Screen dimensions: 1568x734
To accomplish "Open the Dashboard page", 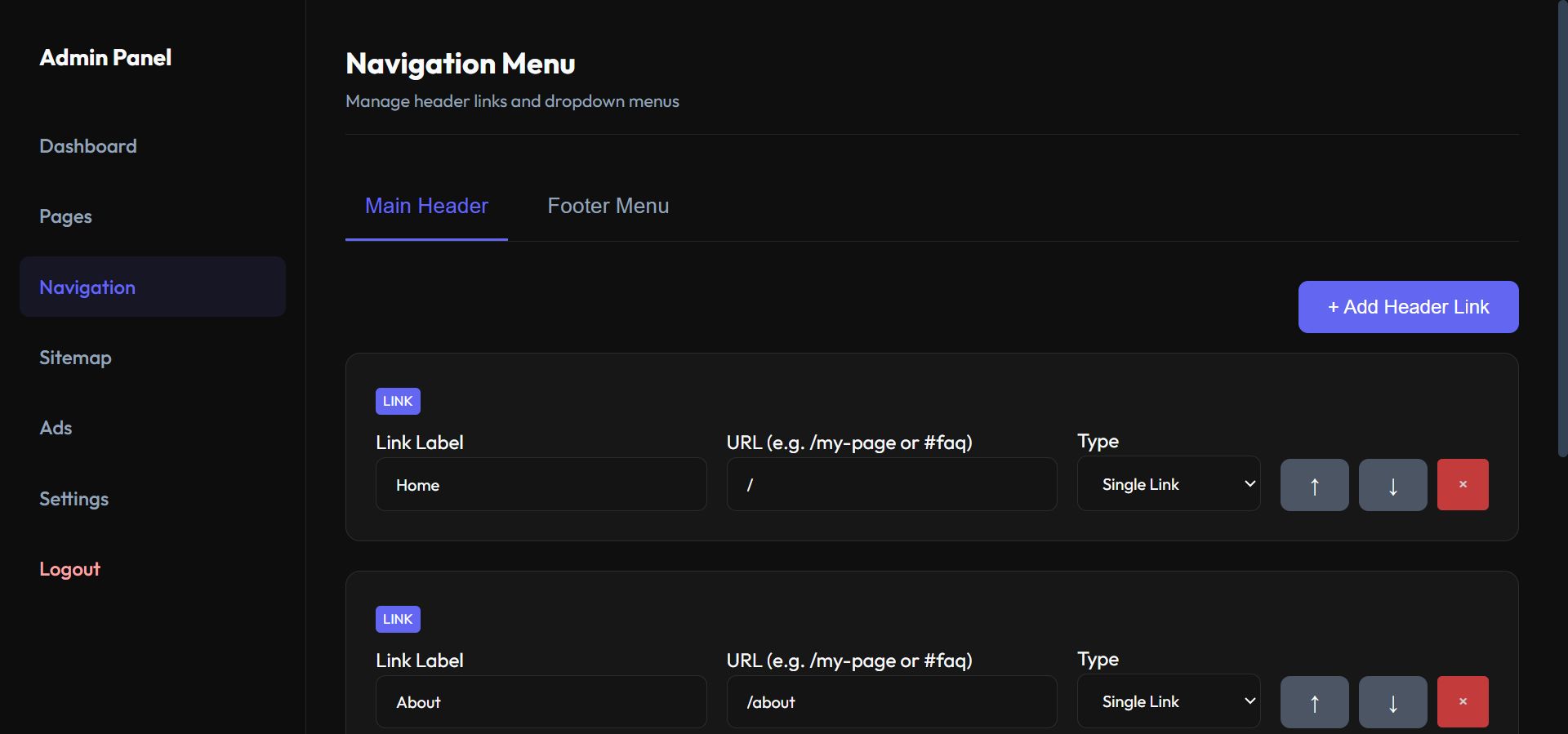I will tap(88, 146).
